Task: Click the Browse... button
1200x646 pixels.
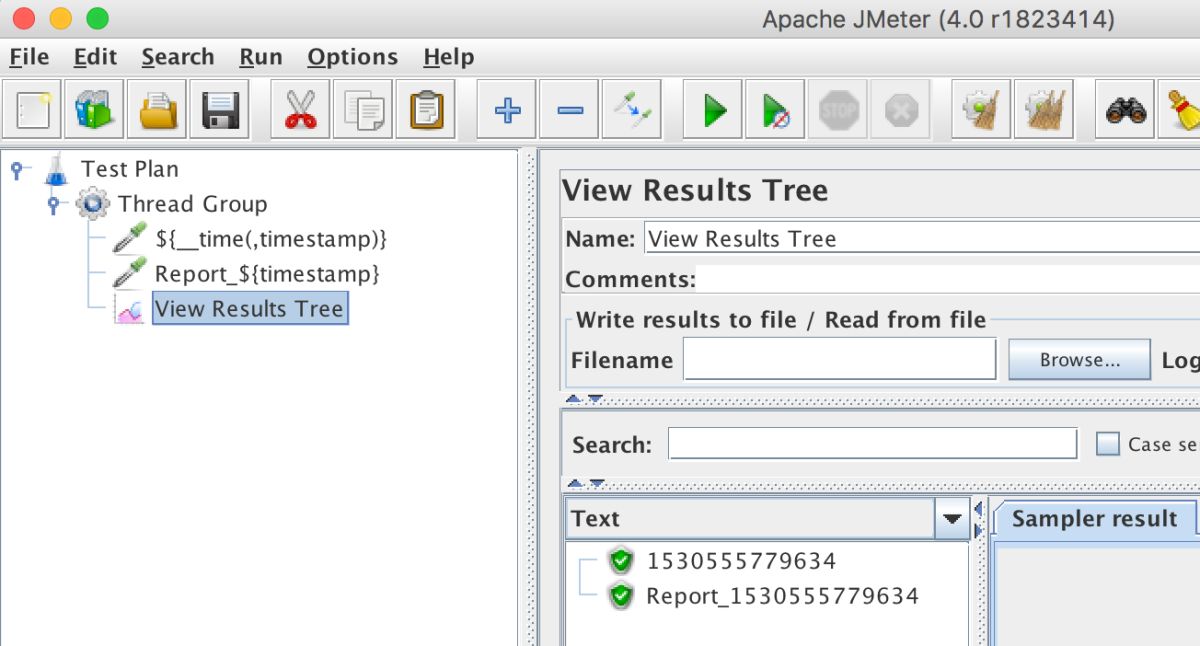Action: point(1079,360)
